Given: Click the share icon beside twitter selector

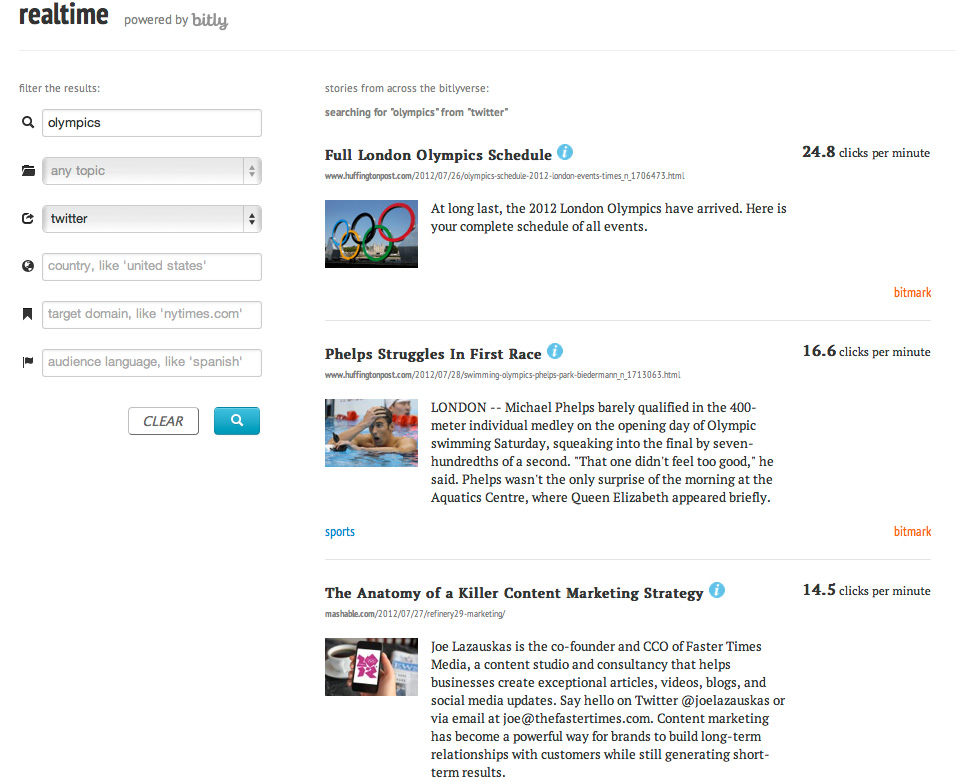Looking at the screenshot, I should [x=27, y=219].
